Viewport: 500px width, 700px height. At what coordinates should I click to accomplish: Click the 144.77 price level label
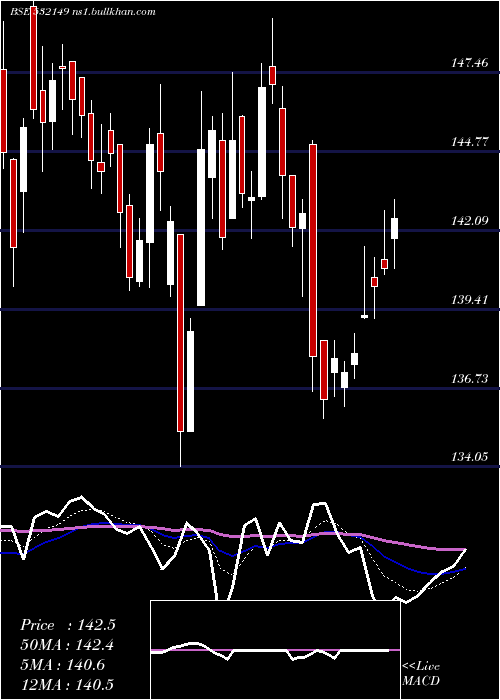(470, 142)
